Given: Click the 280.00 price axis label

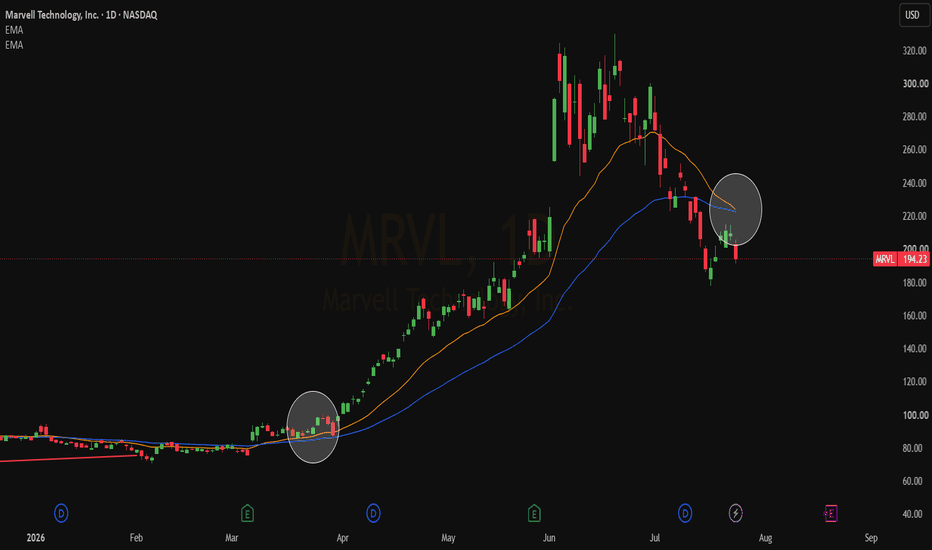Looking at the screenshot, I should tap(915, 117).
